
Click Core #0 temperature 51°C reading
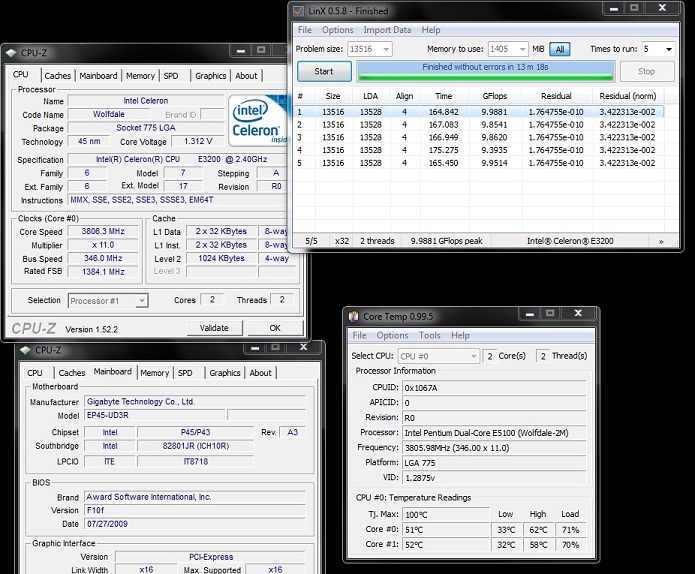point(445,530)
